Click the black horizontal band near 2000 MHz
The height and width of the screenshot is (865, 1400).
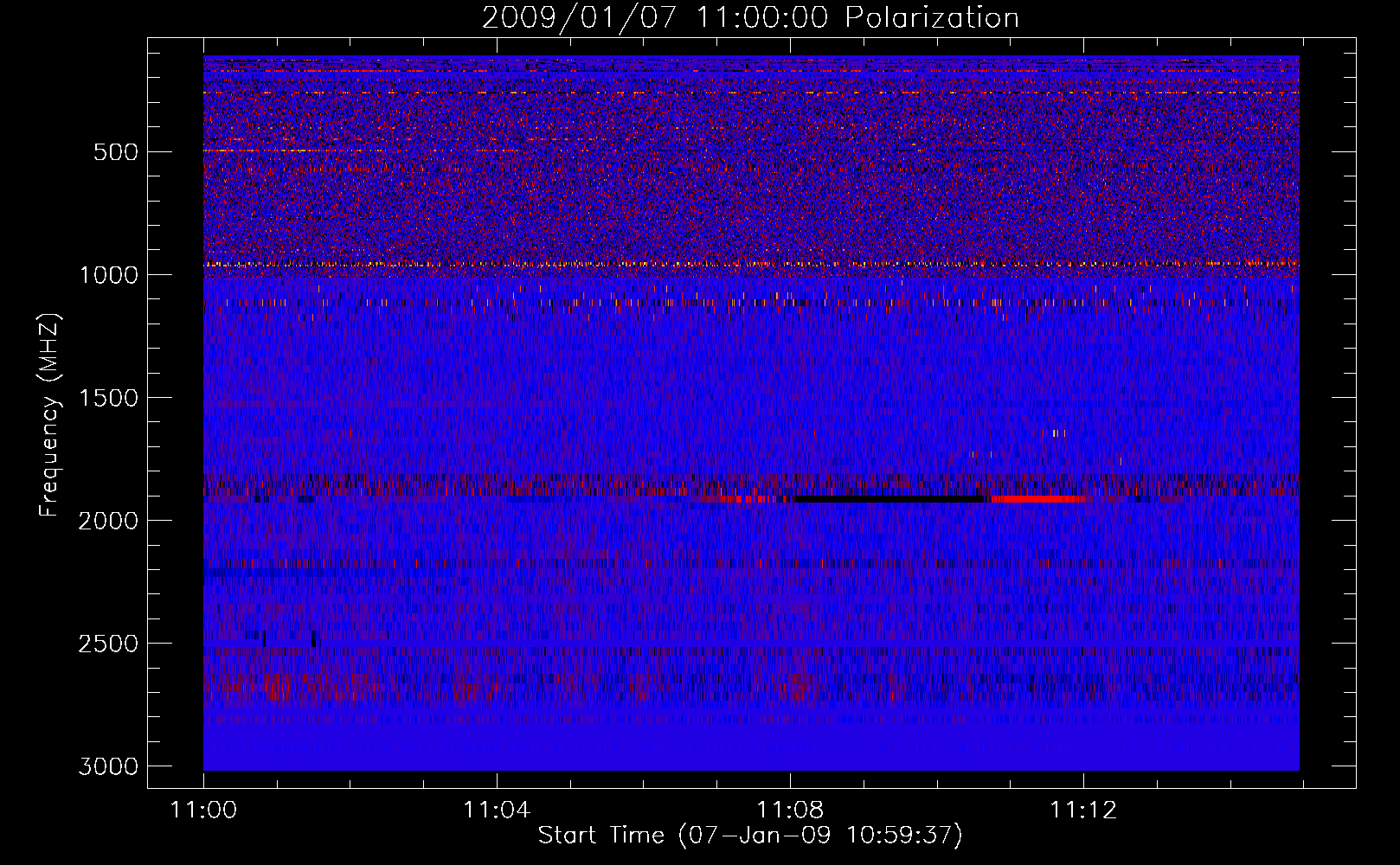click(x=891, y=499)
